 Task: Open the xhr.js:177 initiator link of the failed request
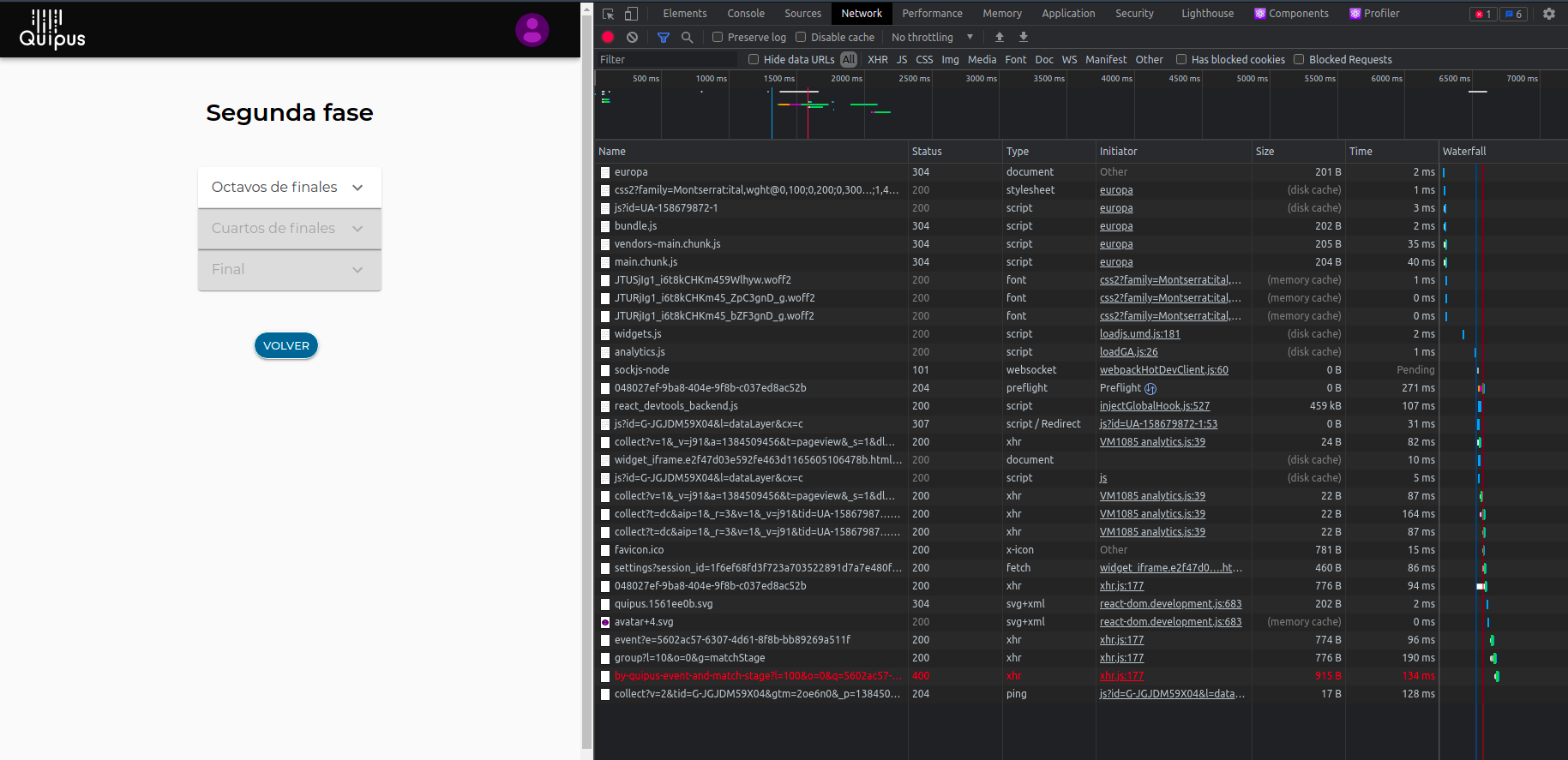coord(1121,676)
